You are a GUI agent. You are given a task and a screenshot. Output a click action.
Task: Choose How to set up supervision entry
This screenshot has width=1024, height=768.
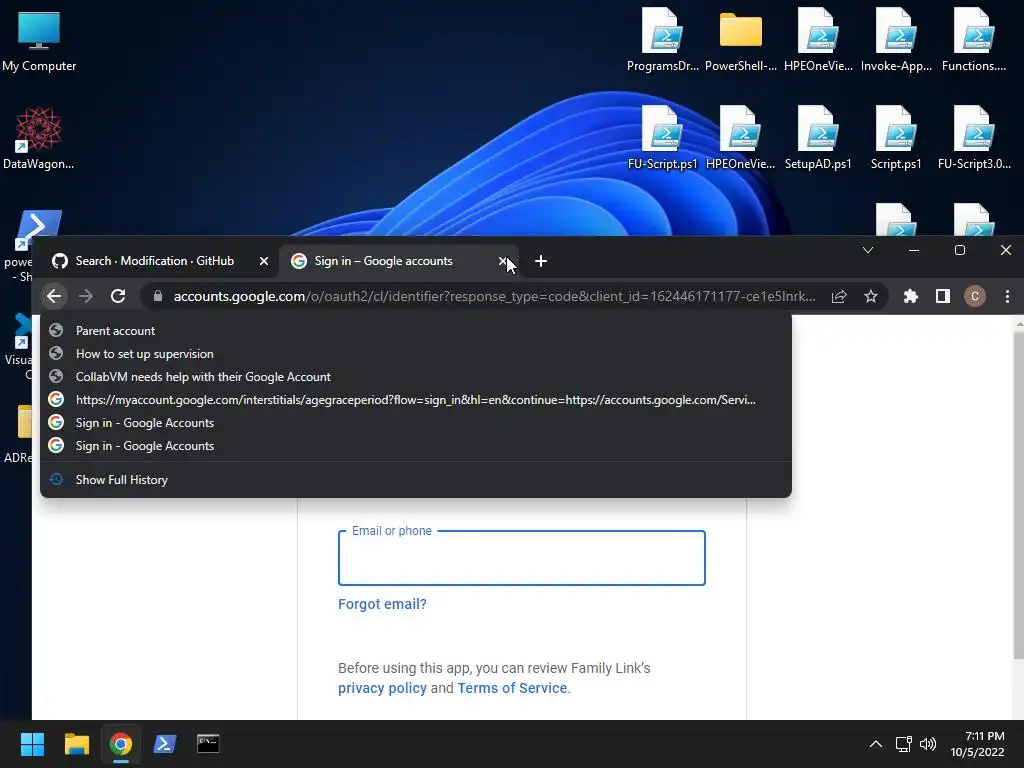pos(416,354)
